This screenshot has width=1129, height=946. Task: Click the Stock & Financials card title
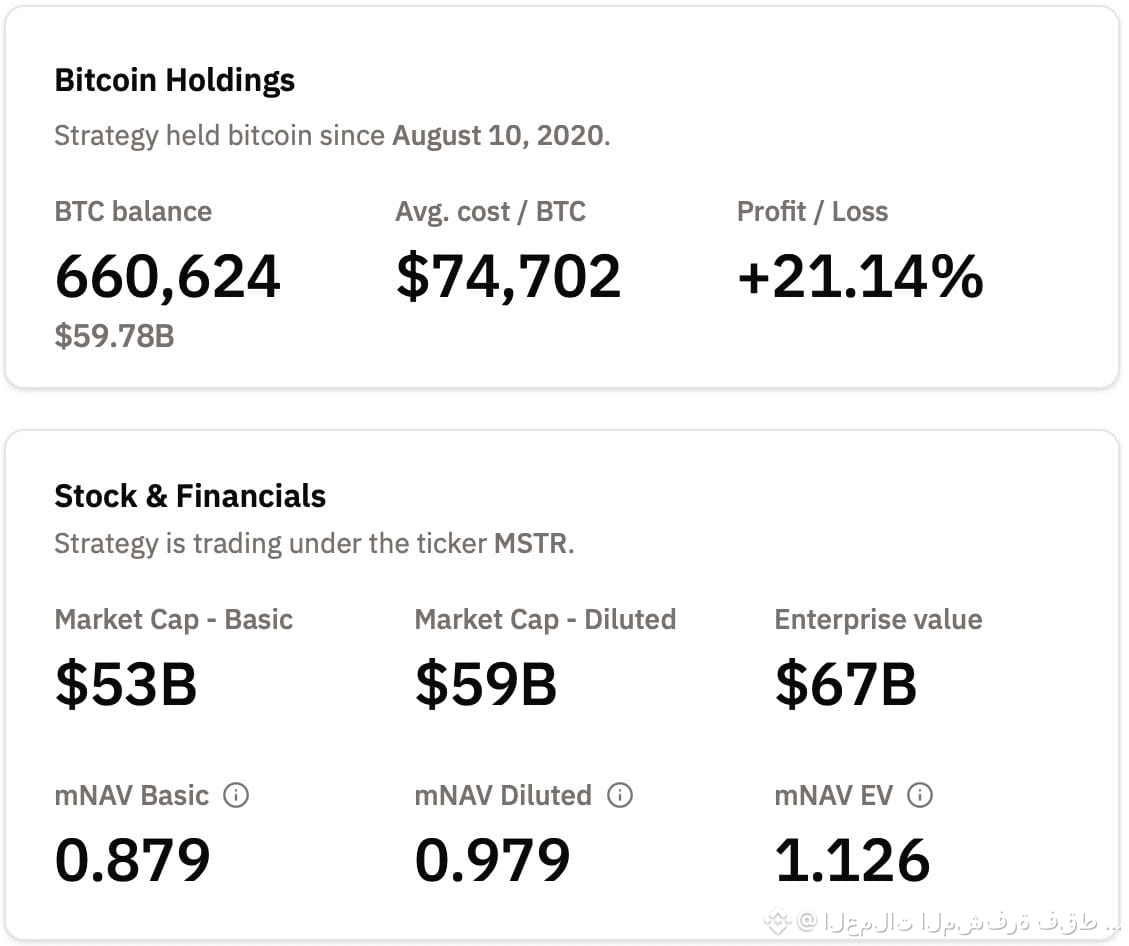pos(190,495)
